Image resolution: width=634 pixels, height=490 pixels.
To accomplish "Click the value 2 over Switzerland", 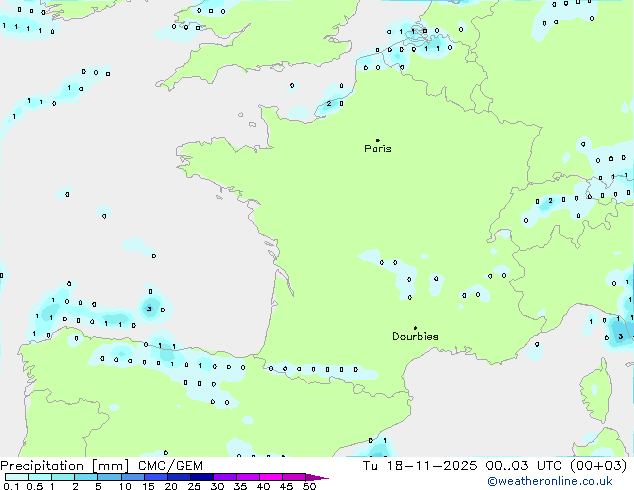I will [x=550, y=201].
